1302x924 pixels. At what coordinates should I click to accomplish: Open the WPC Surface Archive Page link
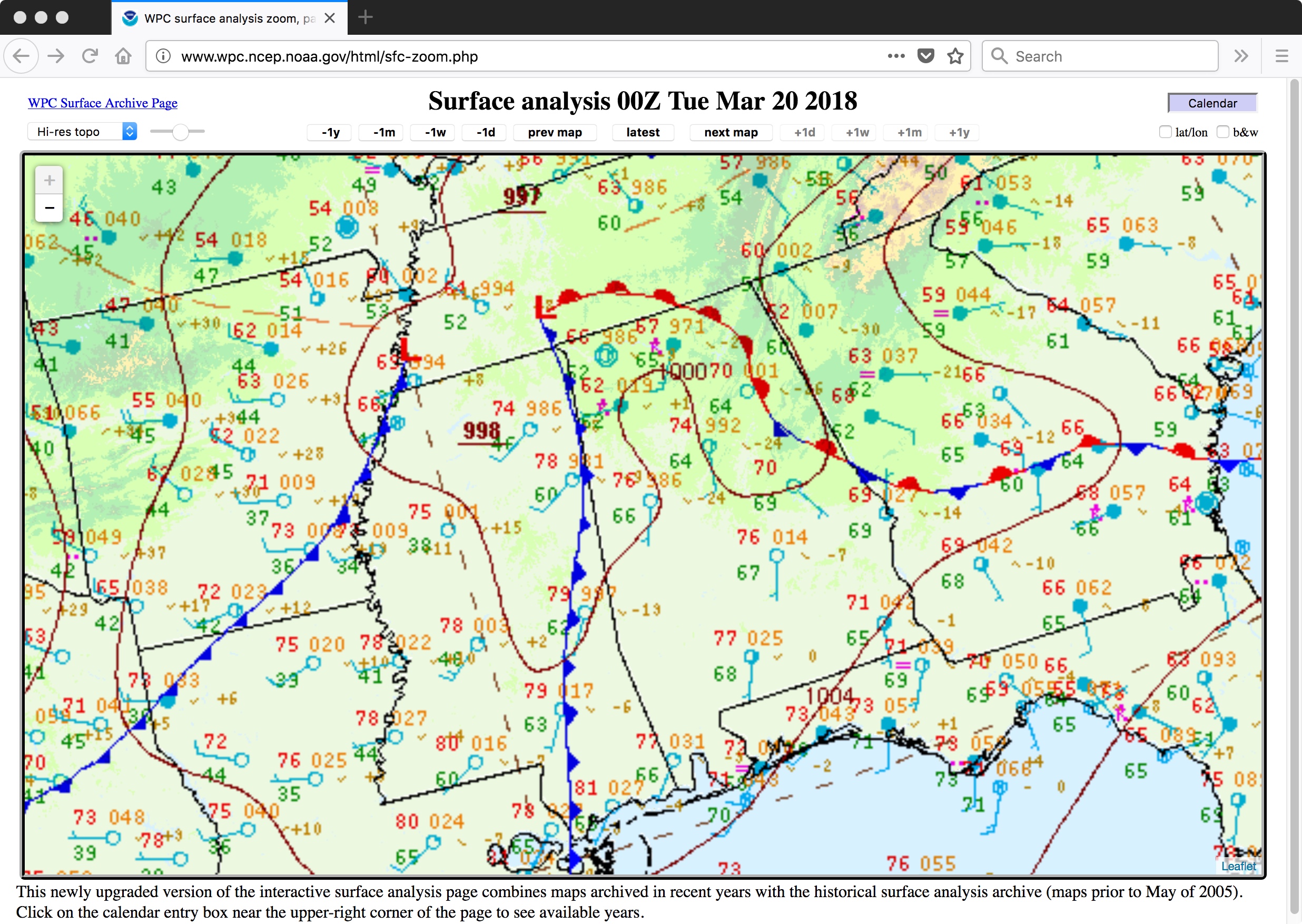(x=102, y=103)
